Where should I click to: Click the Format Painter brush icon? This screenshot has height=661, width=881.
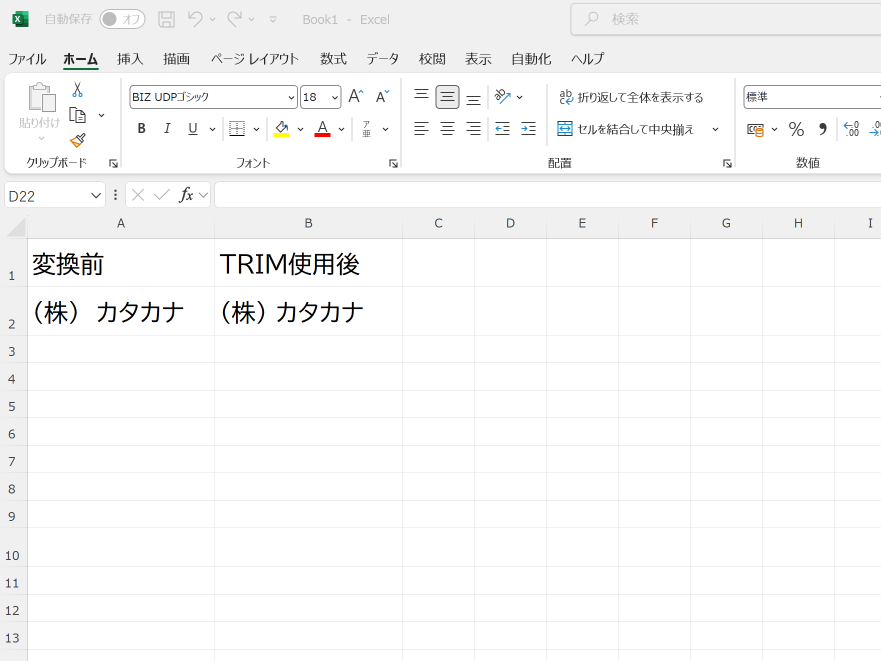tap(78, 141)
